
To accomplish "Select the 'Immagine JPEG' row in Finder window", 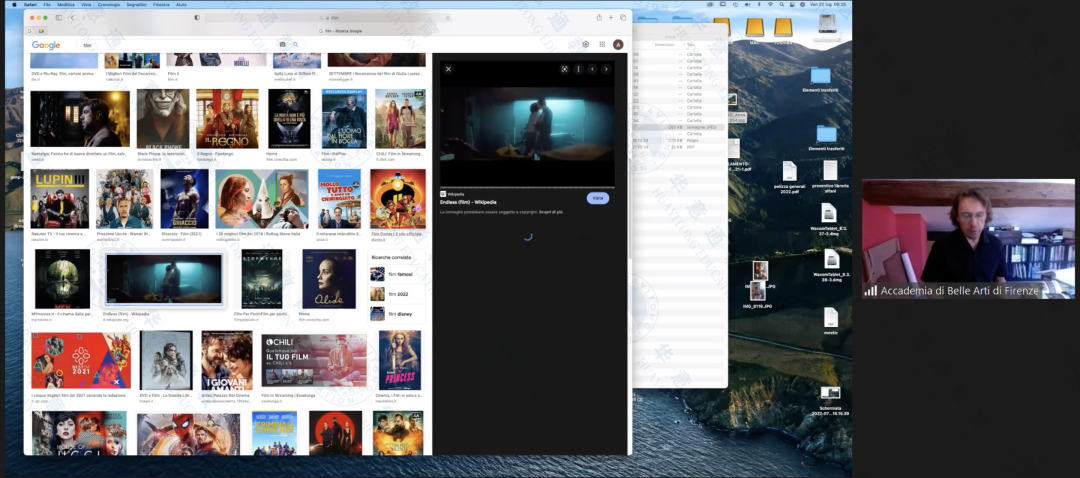I will coord(678,127).
